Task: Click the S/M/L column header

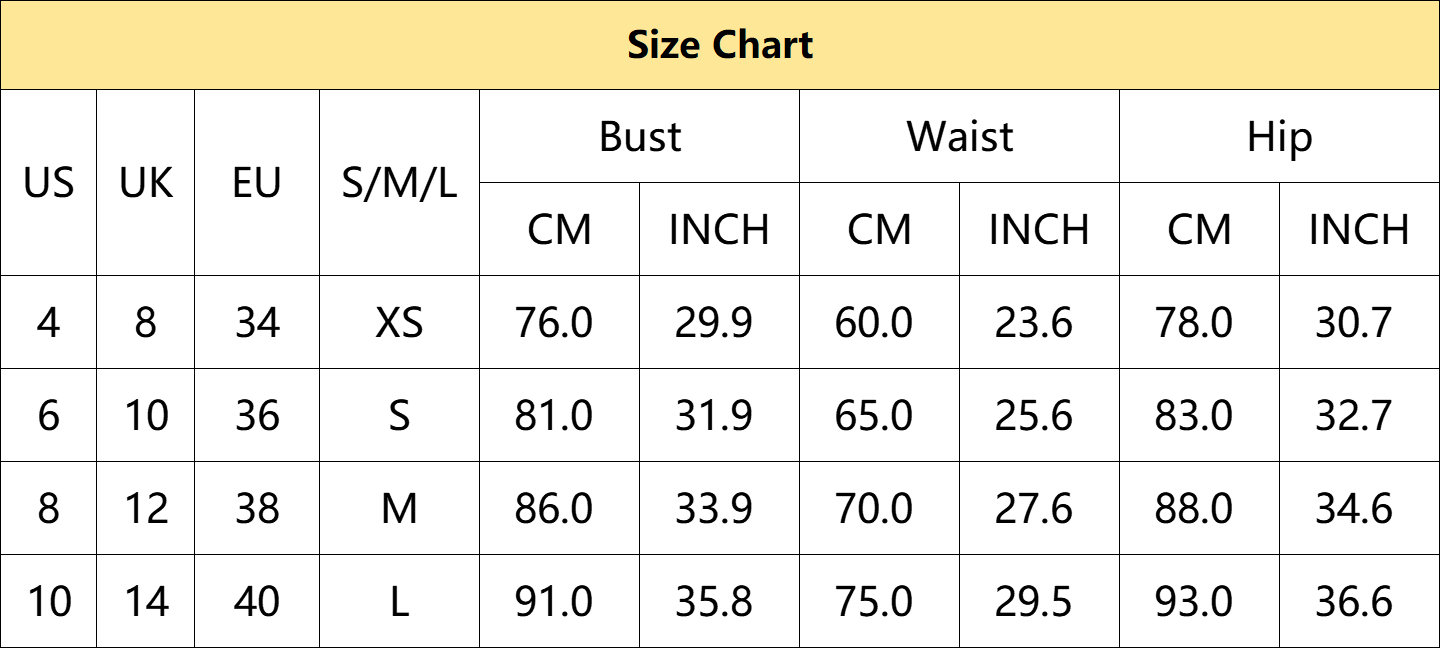Action: tap(399, 183)
